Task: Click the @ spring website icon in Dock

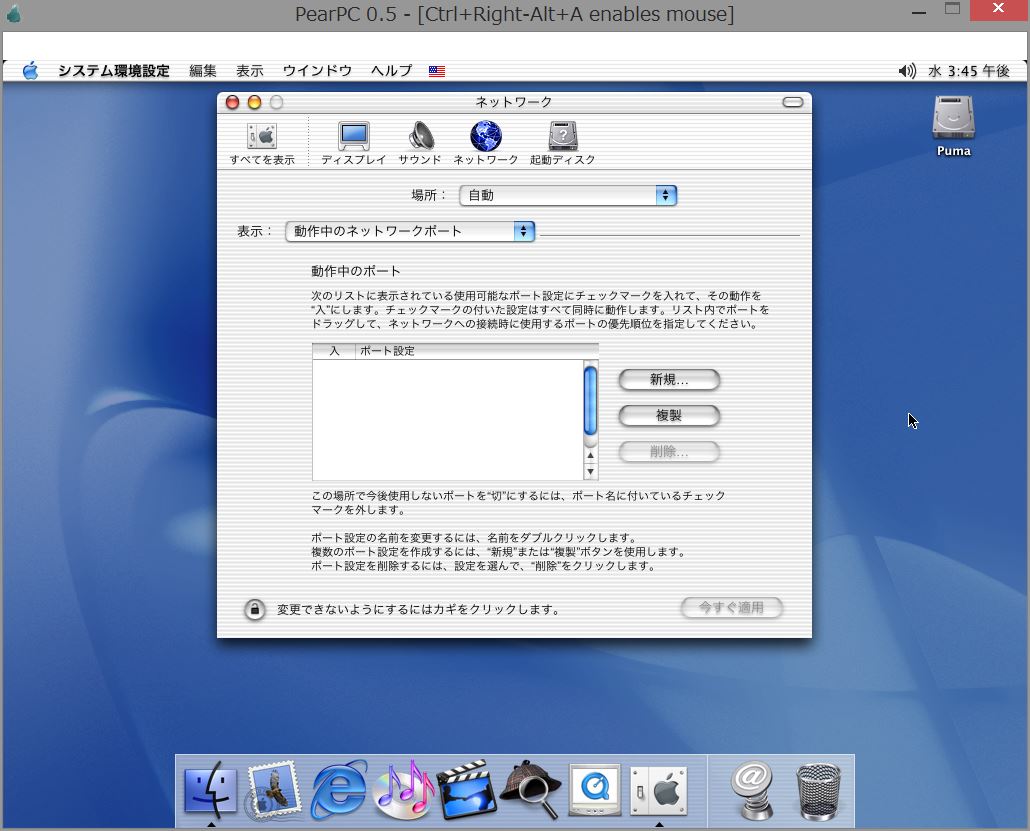Action: (752, 790)
